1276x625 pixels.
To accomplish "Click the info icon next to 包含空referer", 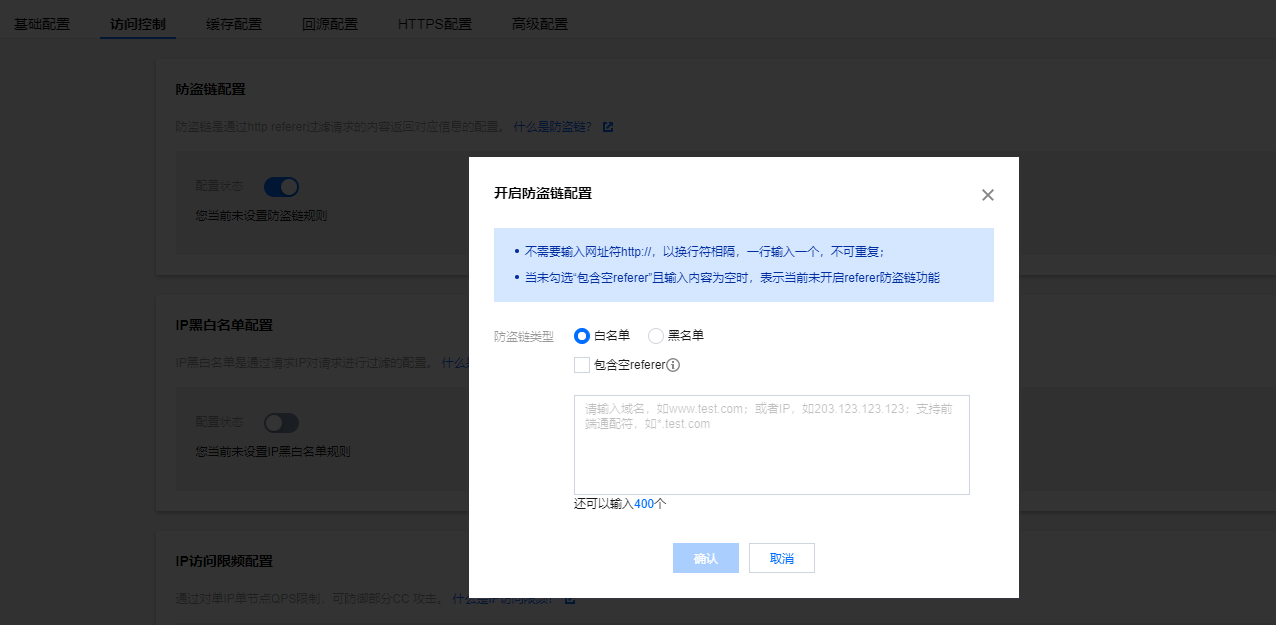I will tap(673, 365).
